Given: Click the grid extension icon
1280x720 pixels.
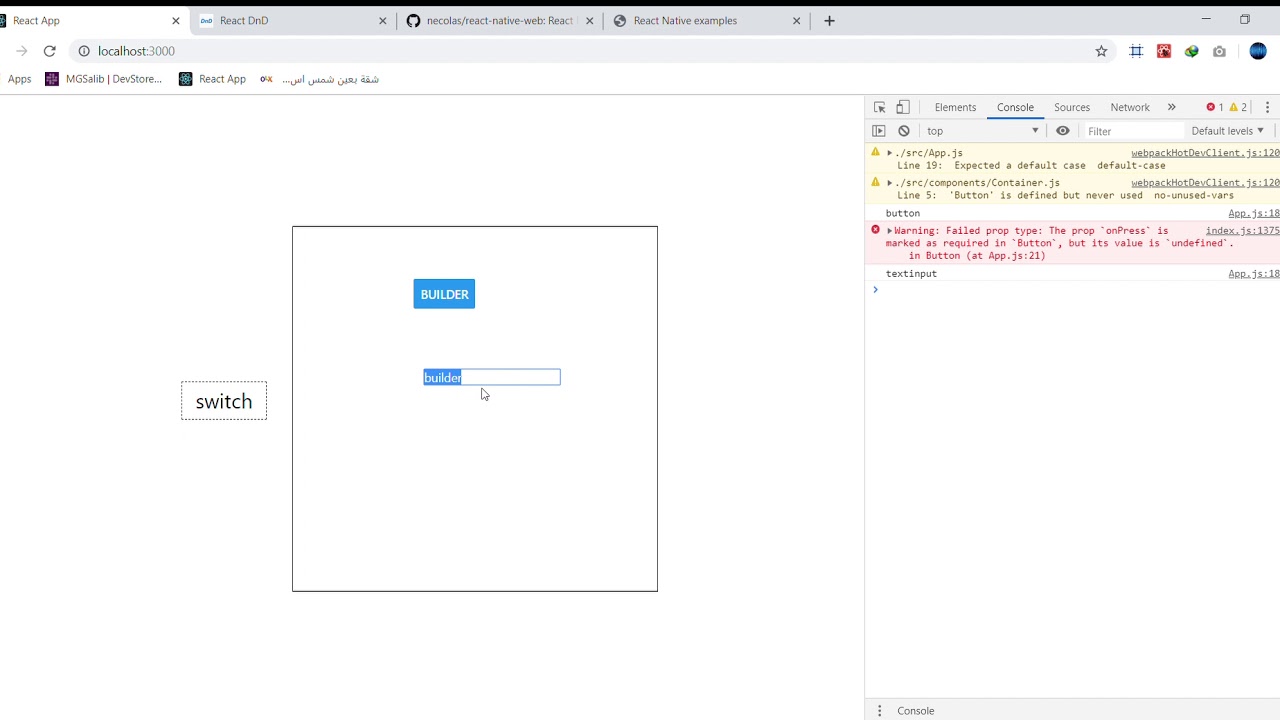Looking at the screenshot, I should pos(1136,51).
